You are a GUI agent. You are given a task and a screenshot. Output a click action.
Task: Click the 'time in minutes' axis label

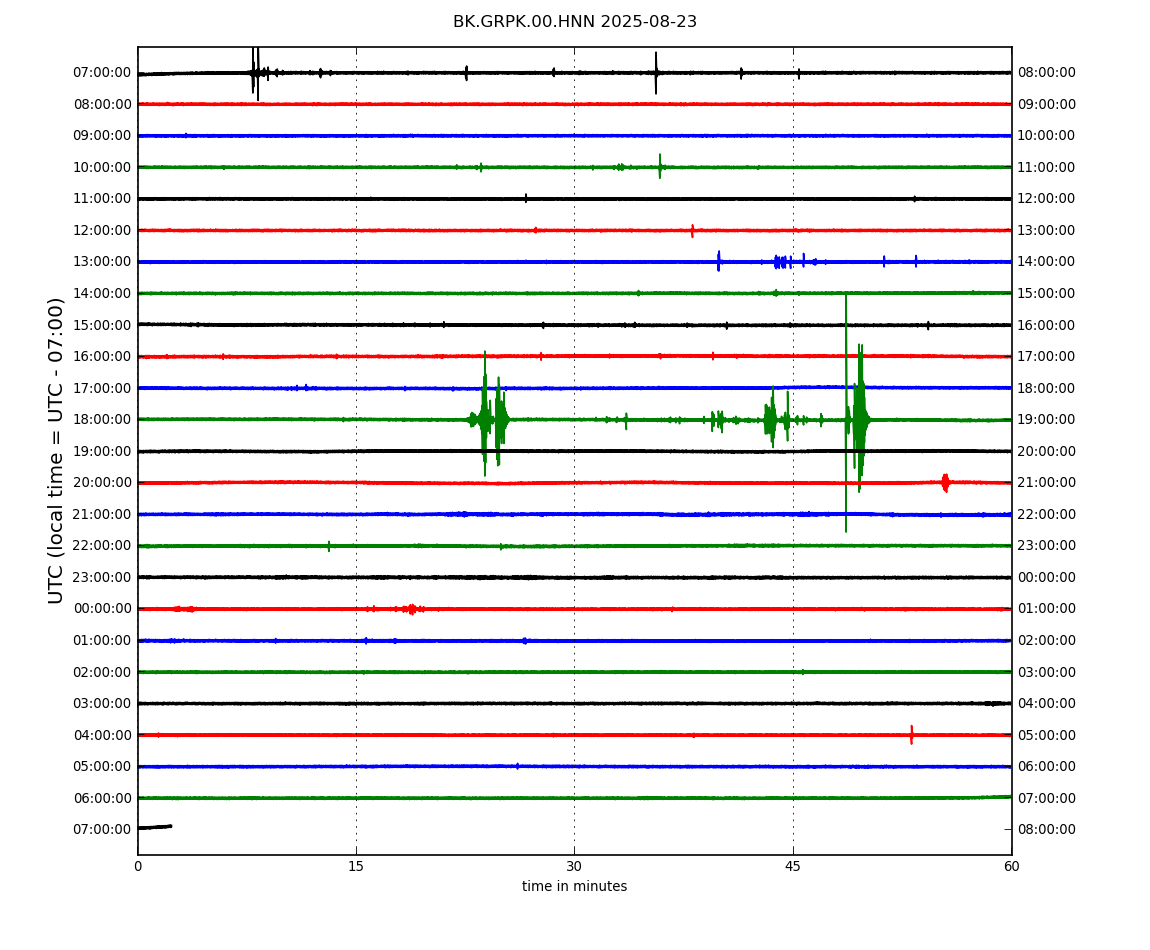coord(574,886)
